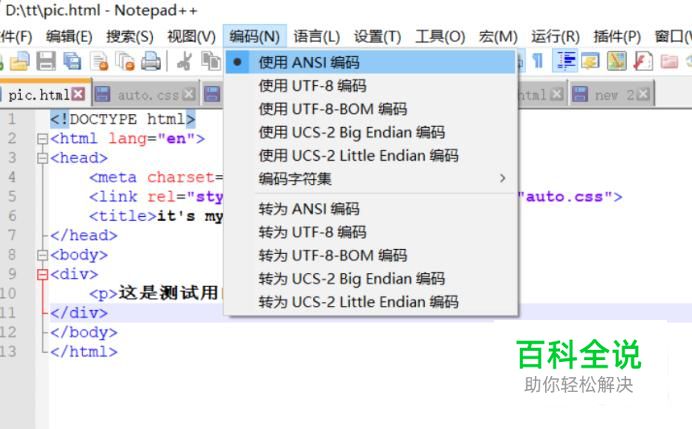Switch to the pic.html tab

[x=39, y=95]
